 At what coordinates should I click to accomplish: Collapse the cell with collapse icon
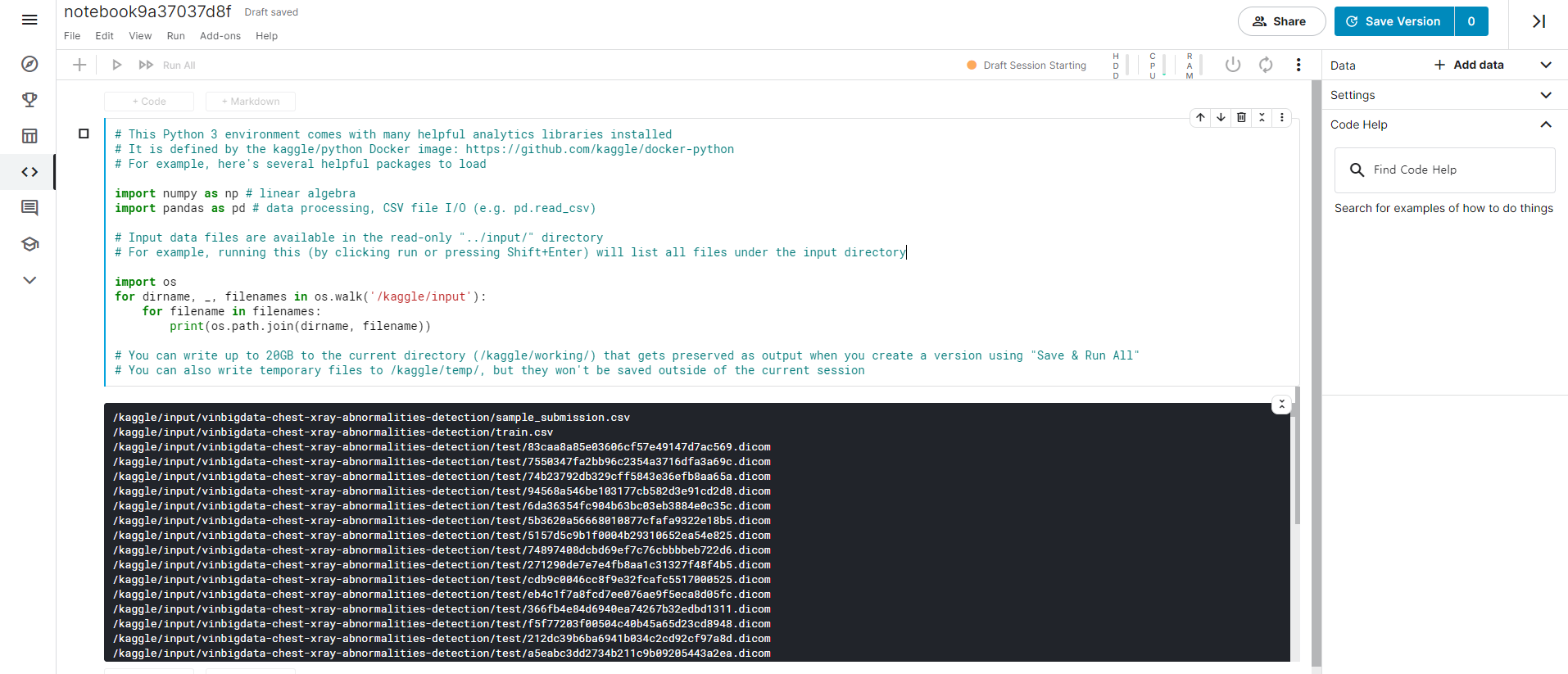pos(1262,117)
